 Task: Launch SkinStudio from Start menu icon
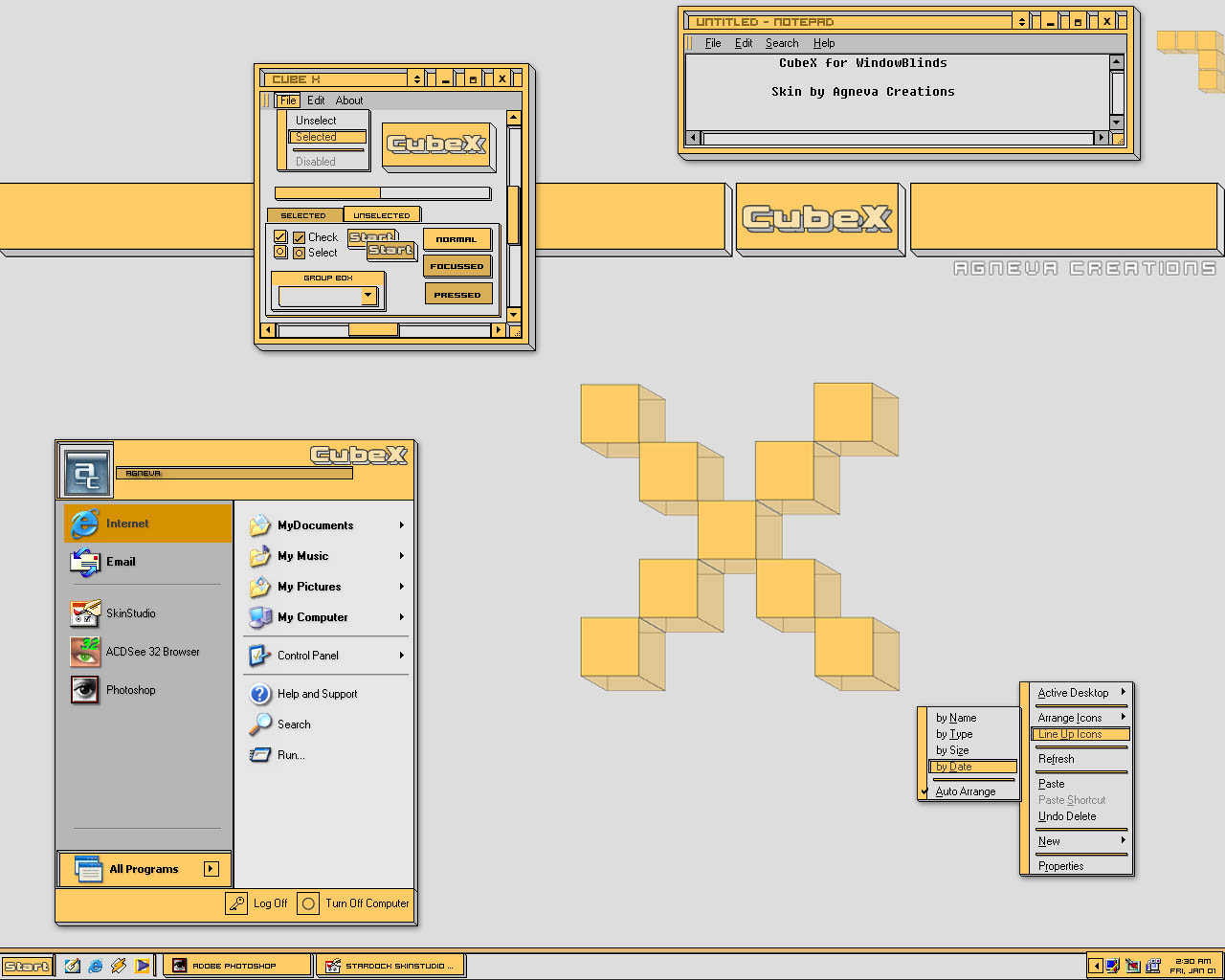coord(85,613)
